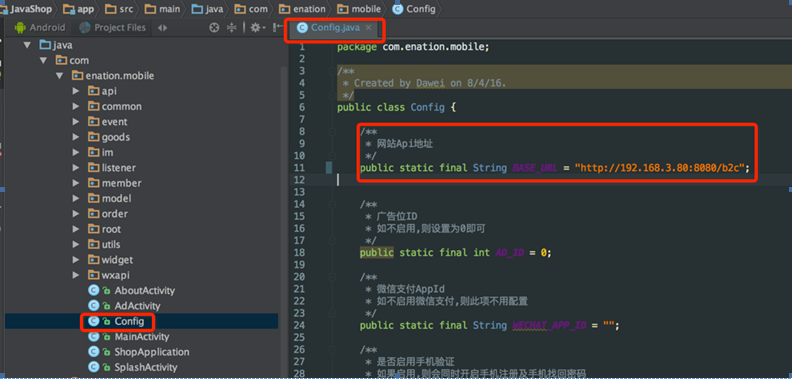Viewport: 792px width, 381px height.
Task: Select ShopApplication in the project tree
Action: [152, 352]
